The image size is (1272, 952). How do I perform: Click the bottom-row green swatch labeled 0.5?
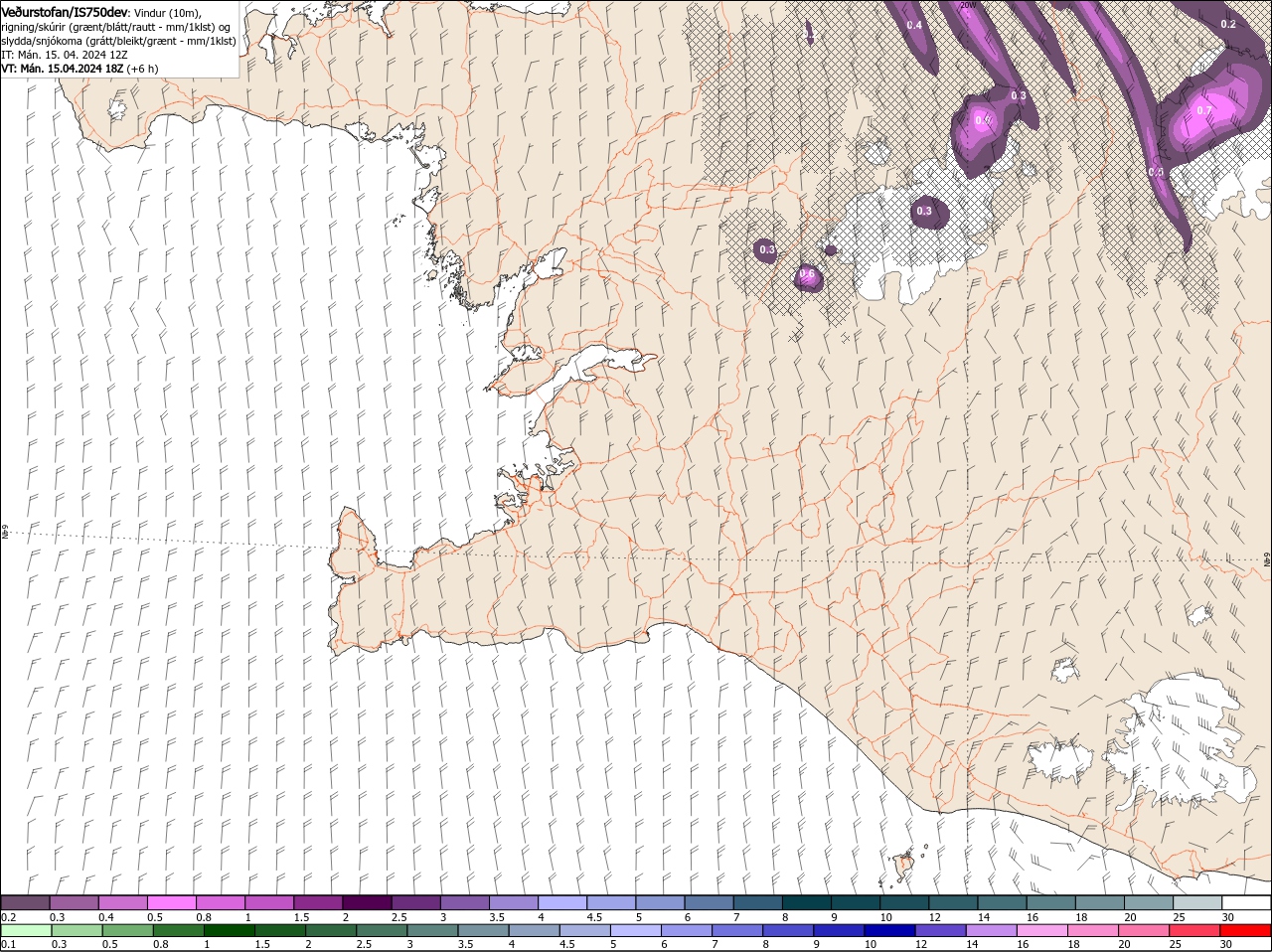pyautogui.click(x=127, y=930)
